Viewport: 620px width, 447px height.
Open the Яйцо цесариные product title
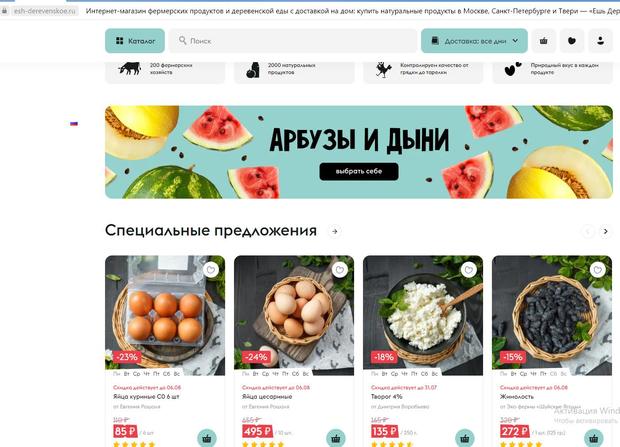click(267, 396)
